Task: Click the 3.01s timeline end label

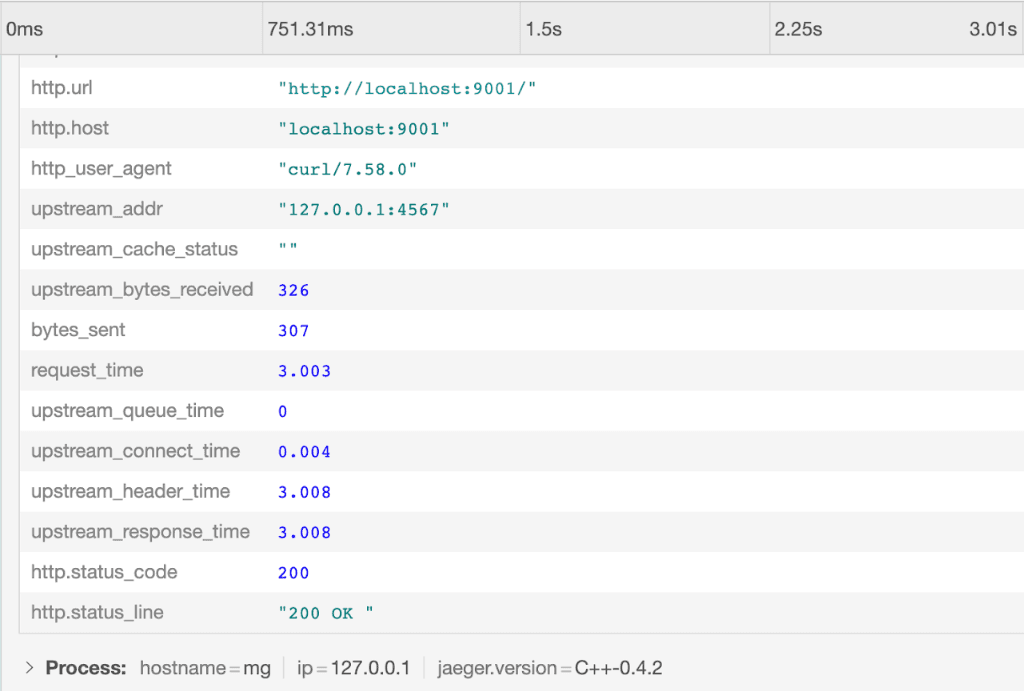Action: [x=992, y=29]
